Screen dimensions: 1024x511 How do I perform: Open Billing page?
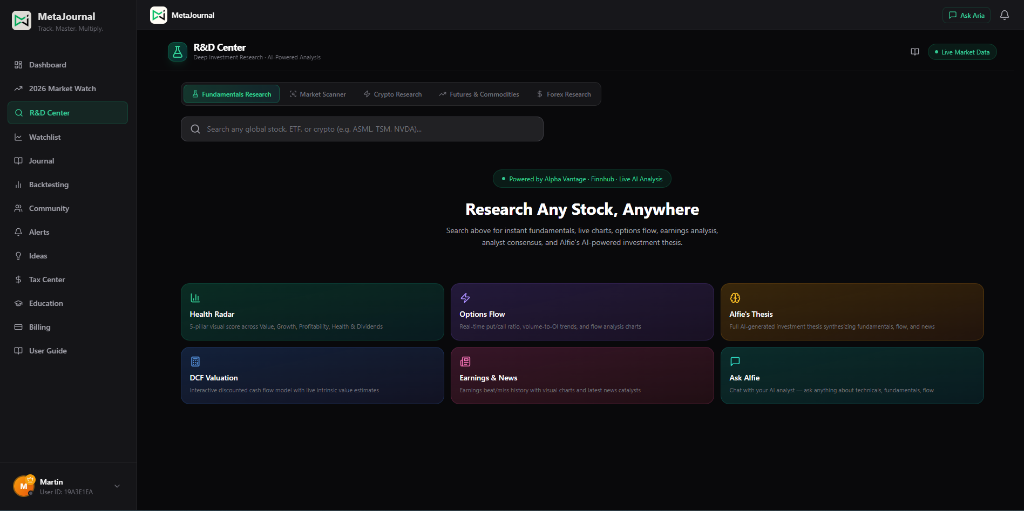point(67,327)
